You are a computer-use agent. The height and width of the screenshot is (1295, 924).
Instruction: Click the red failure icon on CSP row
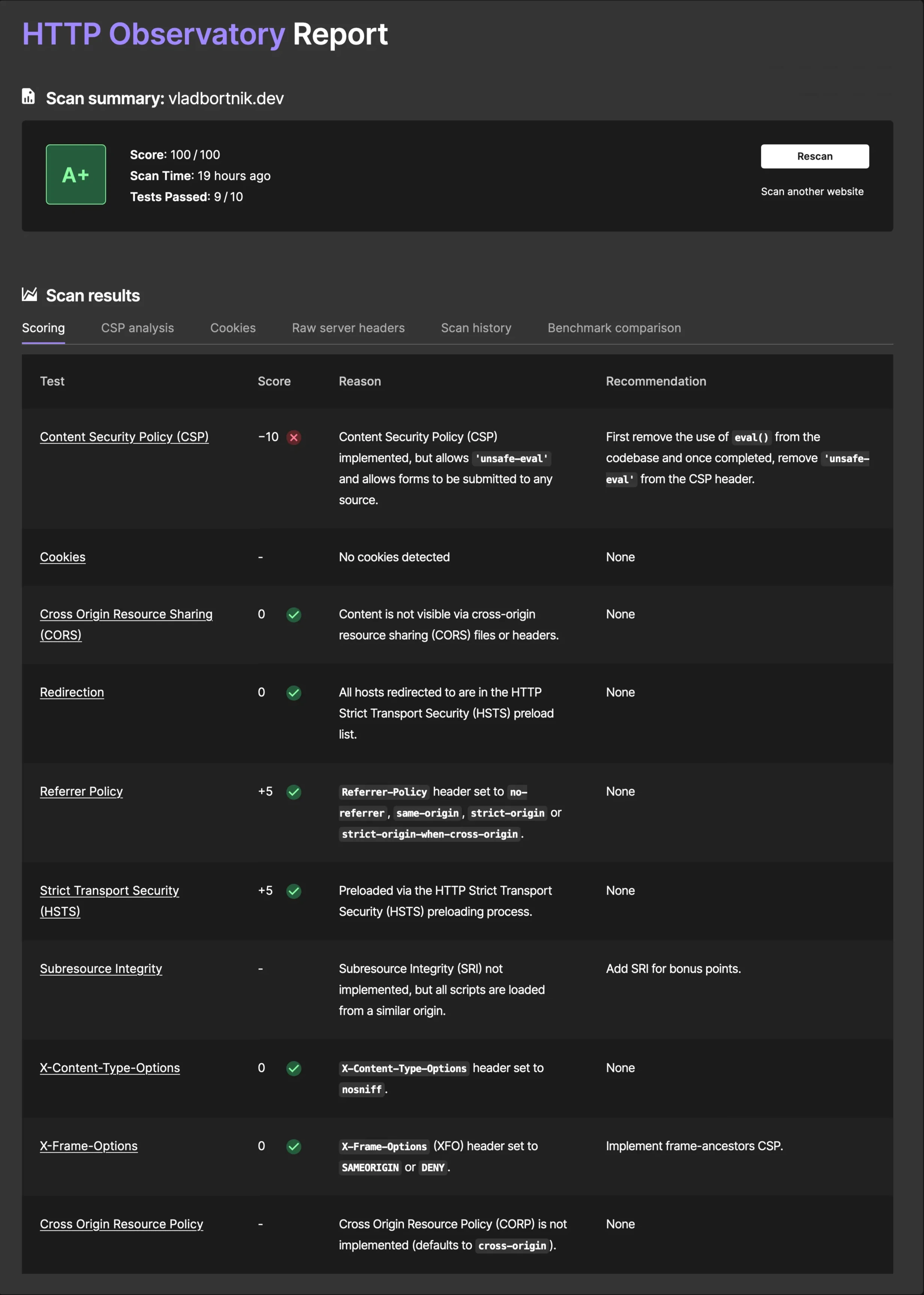tap(294, 438)
